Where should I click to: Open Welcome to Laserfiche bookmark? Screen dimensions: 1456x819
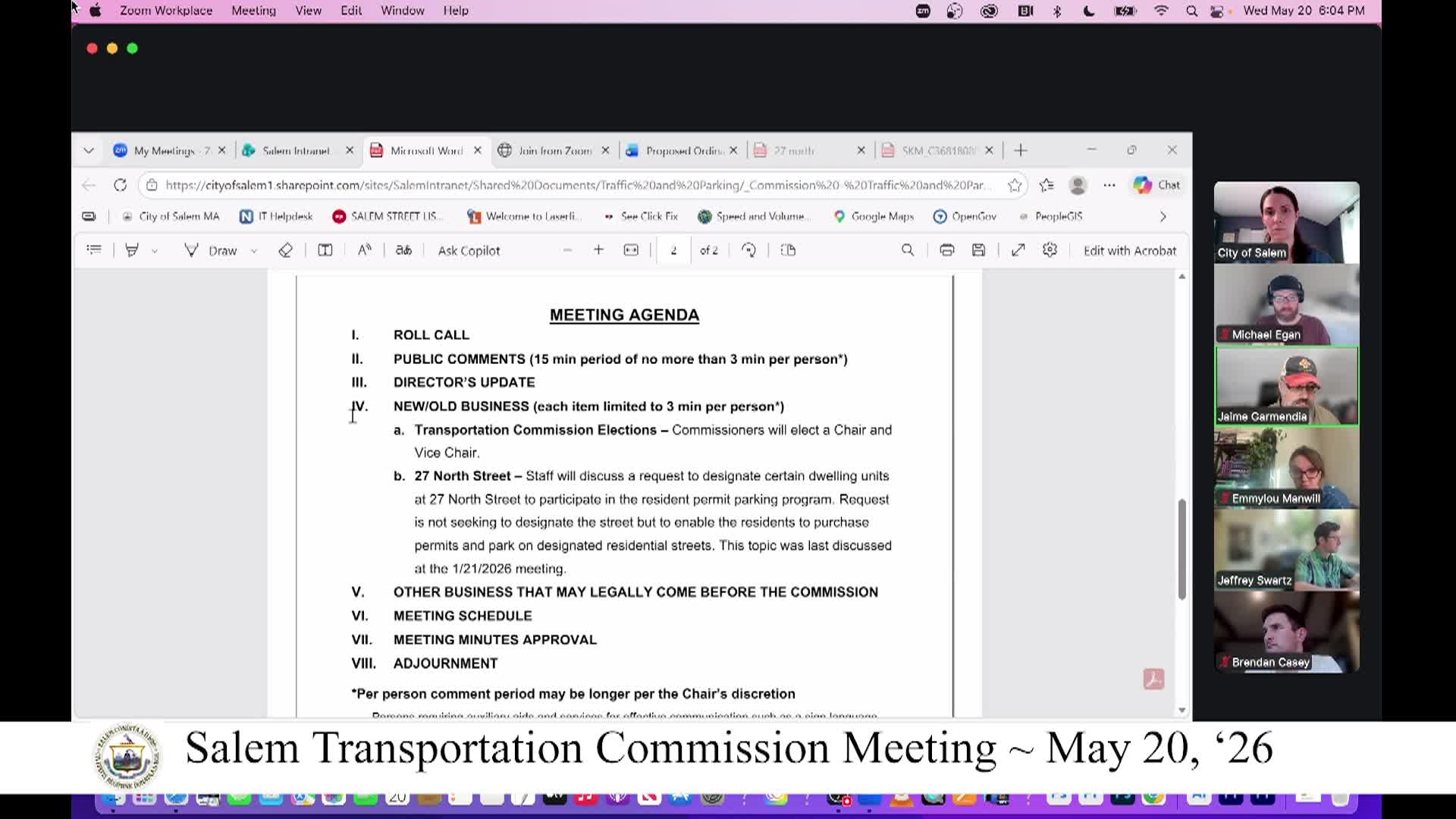525,216
